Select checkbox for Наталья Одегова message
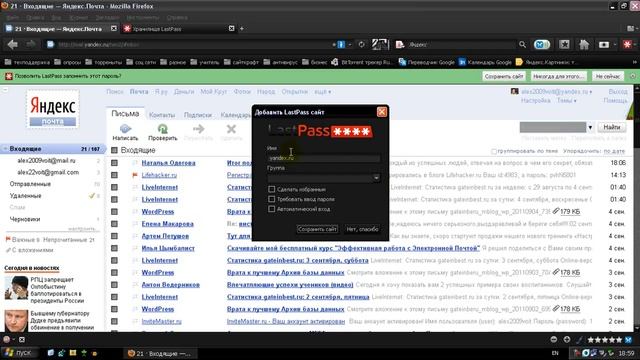640x360 pixels. [x=114, y=163]
